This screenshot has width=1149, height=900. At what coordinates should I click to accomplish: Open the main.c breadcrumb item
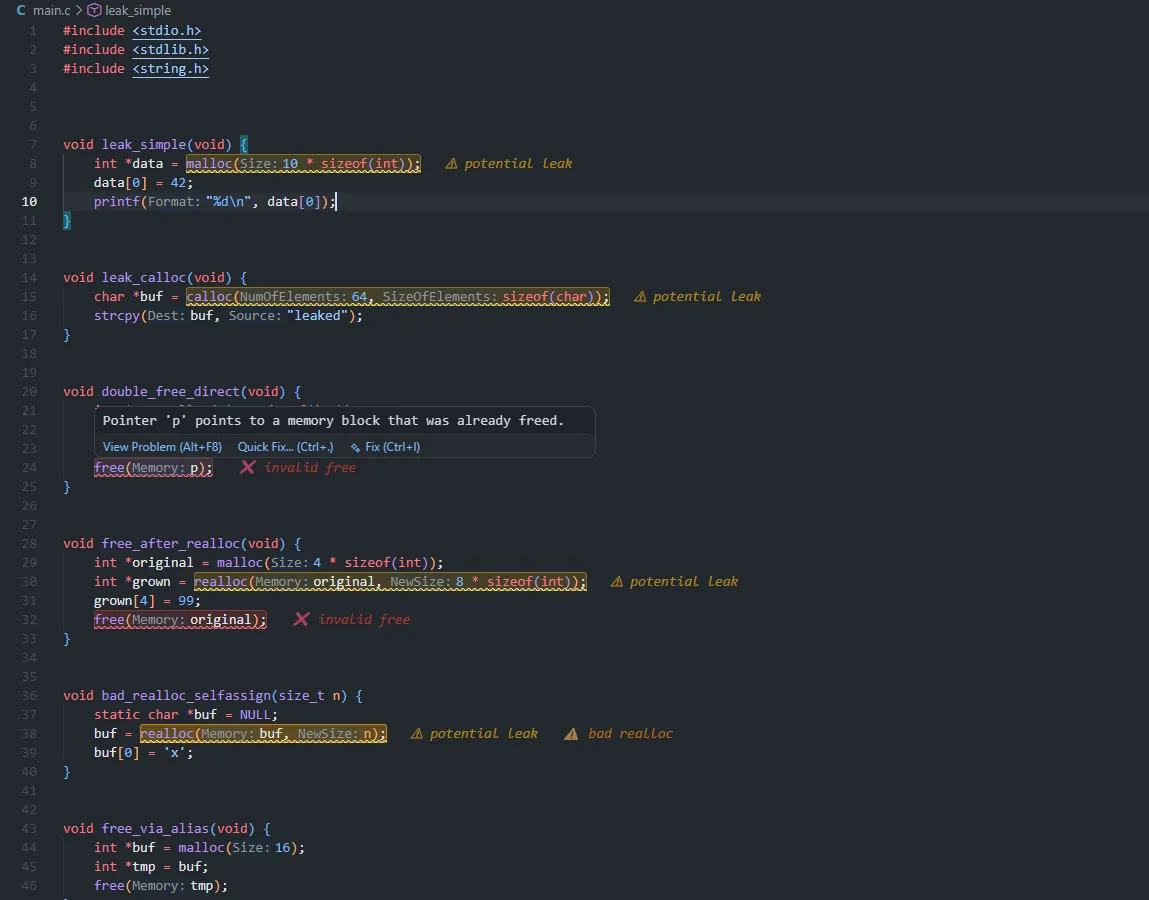(51, 10)
